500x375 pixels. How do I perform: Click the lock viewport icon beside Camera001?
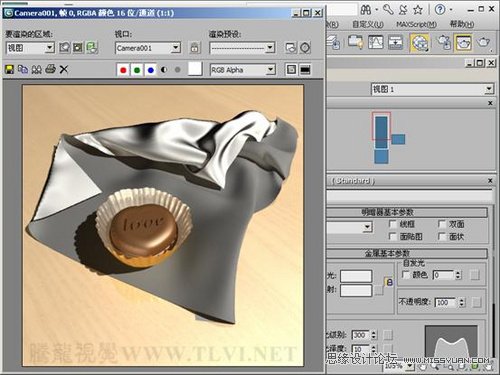click(195, 48)
